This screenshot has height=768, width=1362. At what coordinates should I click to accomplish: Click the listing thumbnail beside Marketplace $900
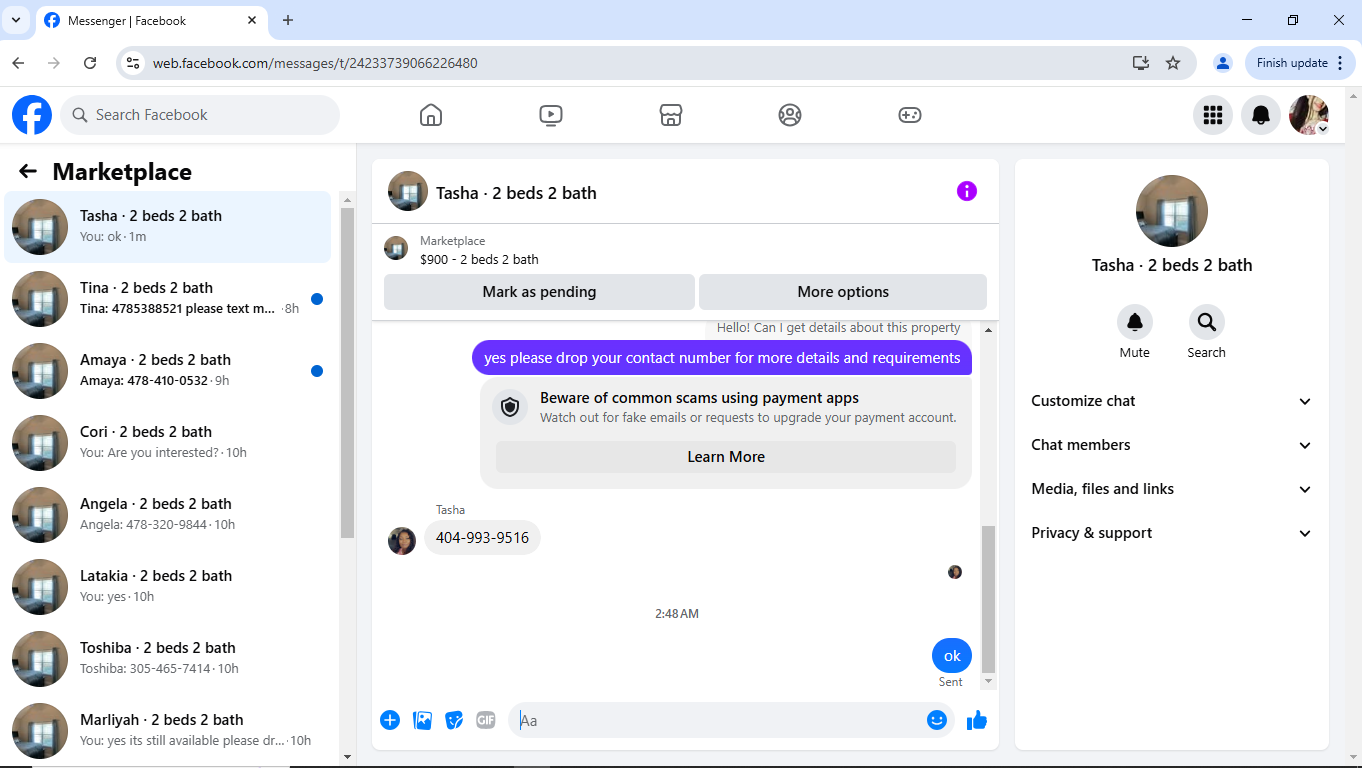tap(396, 249)
